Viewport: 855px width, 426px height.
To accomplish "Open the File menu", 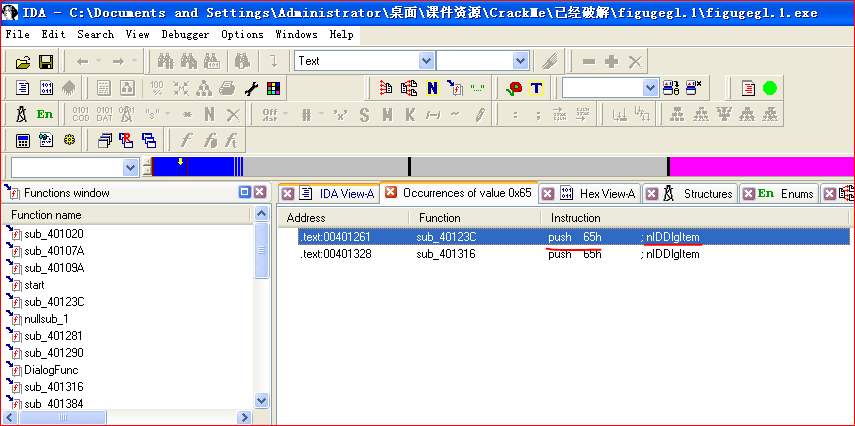I will (17, 34).
